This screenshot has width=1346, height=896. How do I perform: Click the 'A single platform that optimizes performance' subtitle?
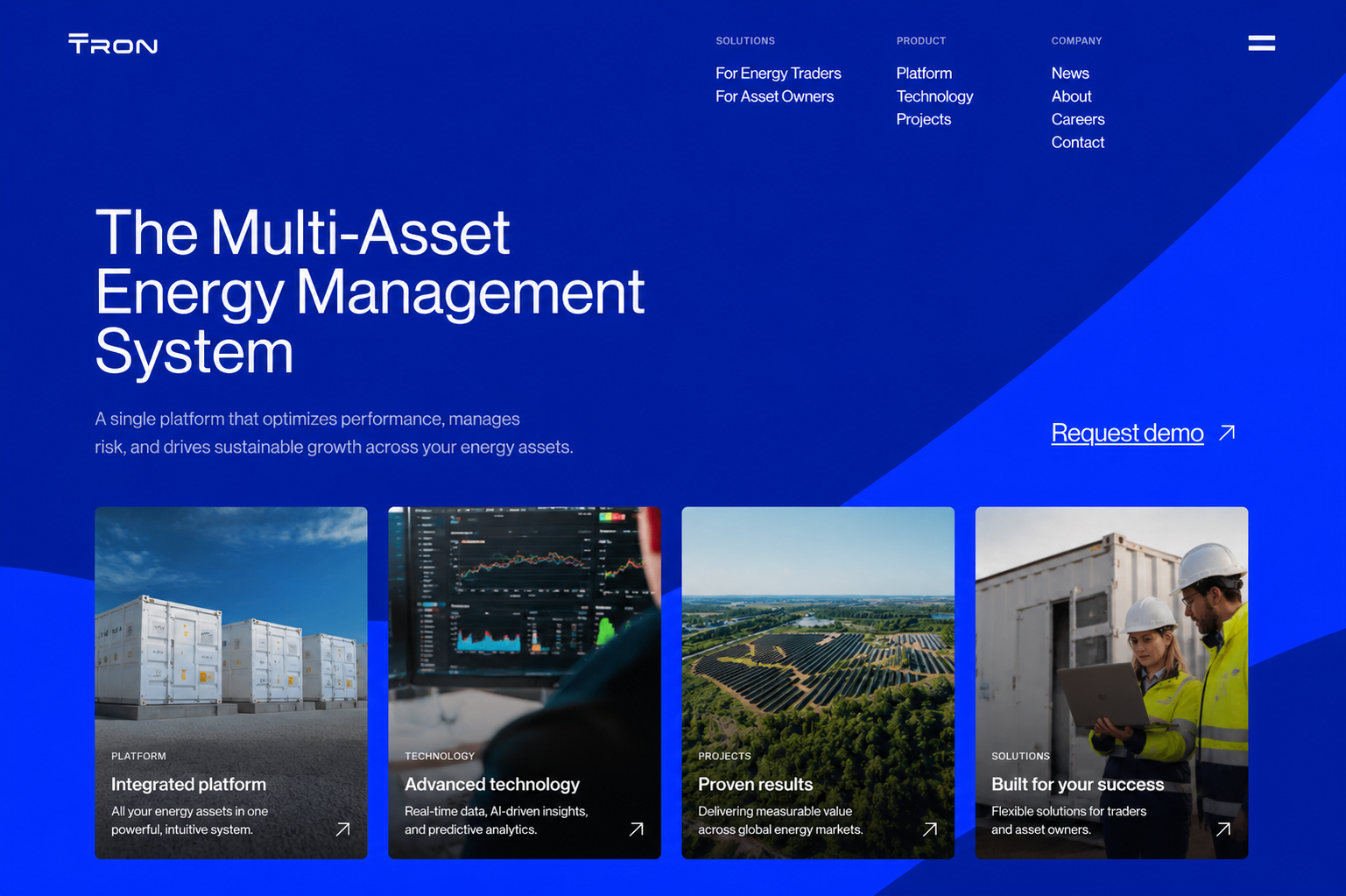[x=334, y=433]
